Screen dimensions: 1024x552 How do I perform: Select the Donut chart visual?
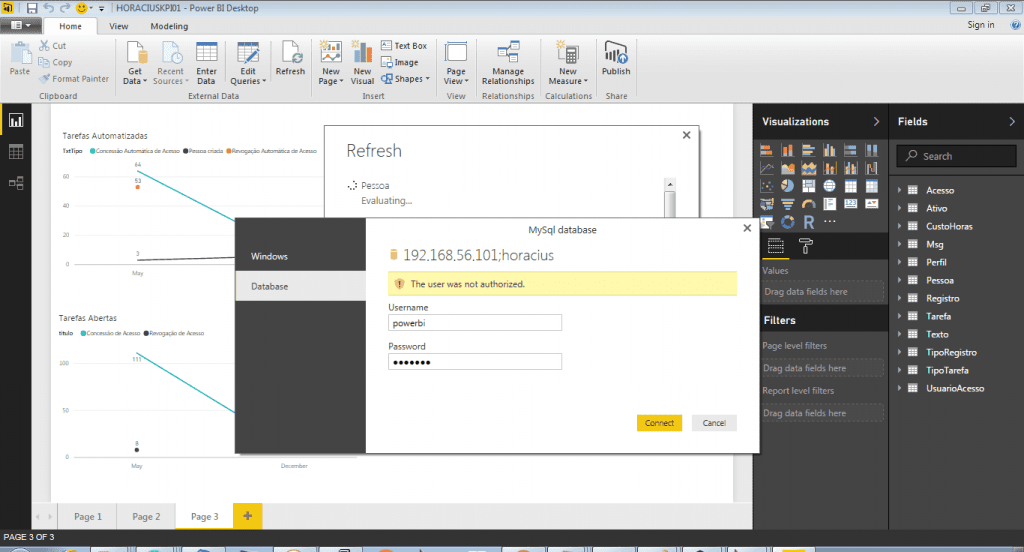pos(788,222)
